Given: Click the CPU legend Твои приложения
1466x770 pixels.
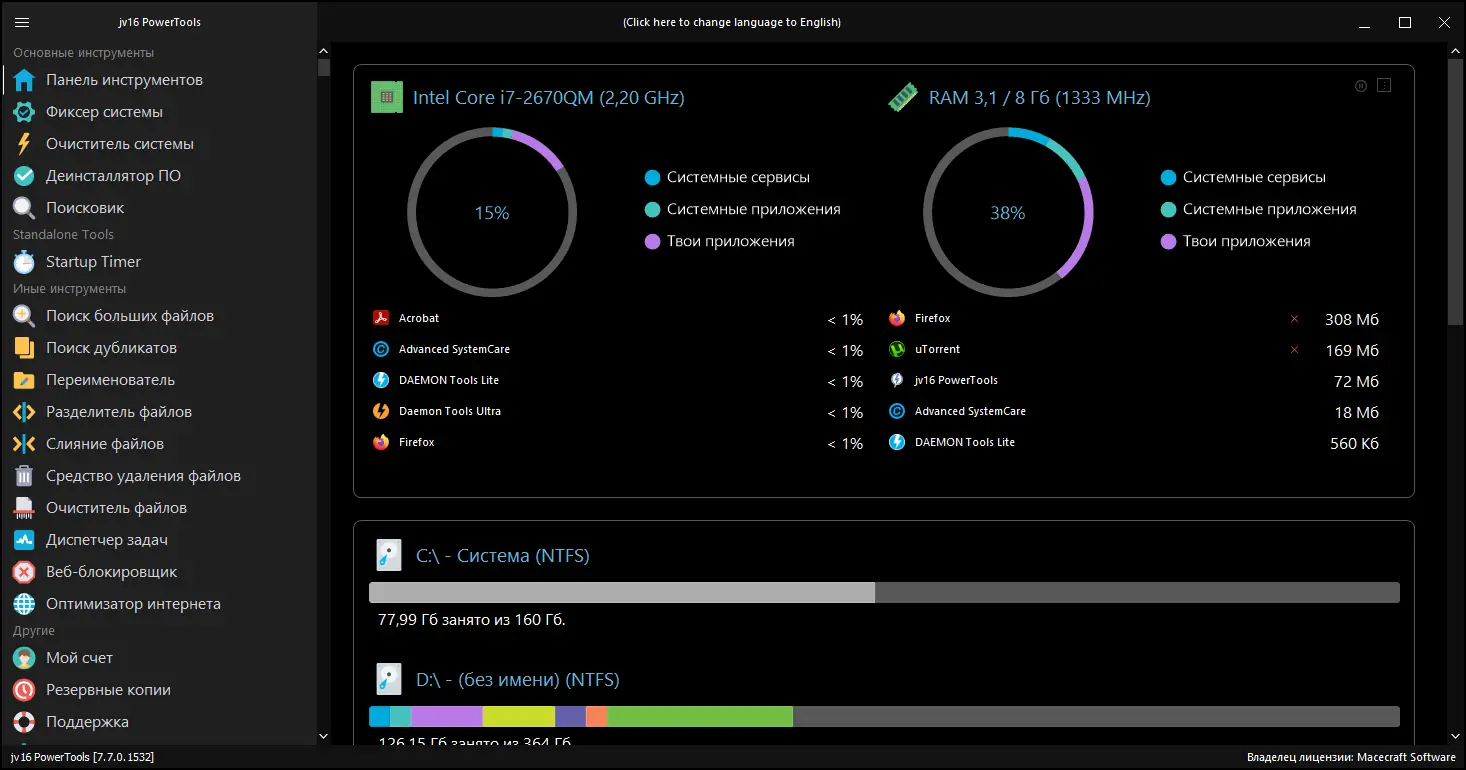Looking at the screenshot, I should [x=731, y=241].
